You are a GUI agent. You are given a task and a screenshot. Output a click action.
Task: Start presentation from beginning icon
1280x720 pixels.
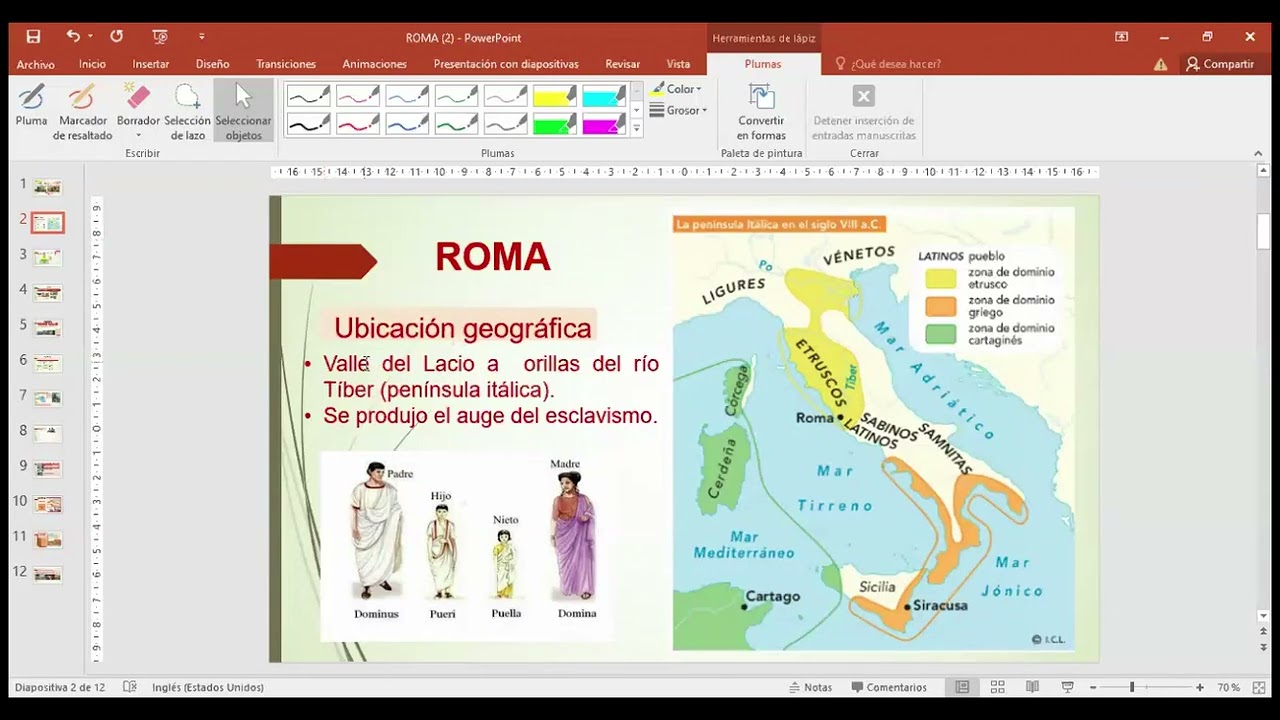[160, 37]
